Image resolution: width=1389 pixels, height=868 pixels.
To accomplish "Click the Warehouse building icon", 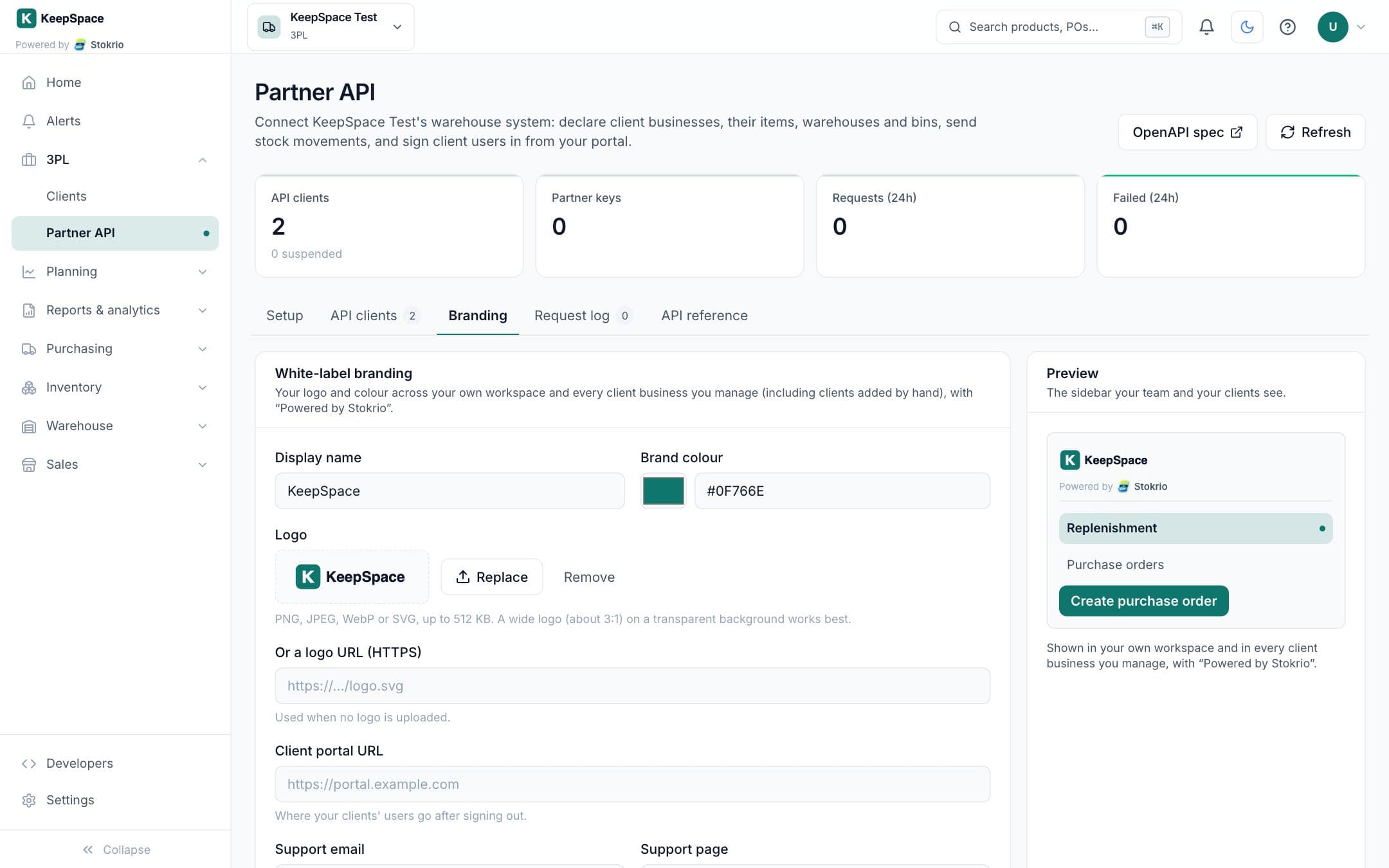I will click(28, 426).
